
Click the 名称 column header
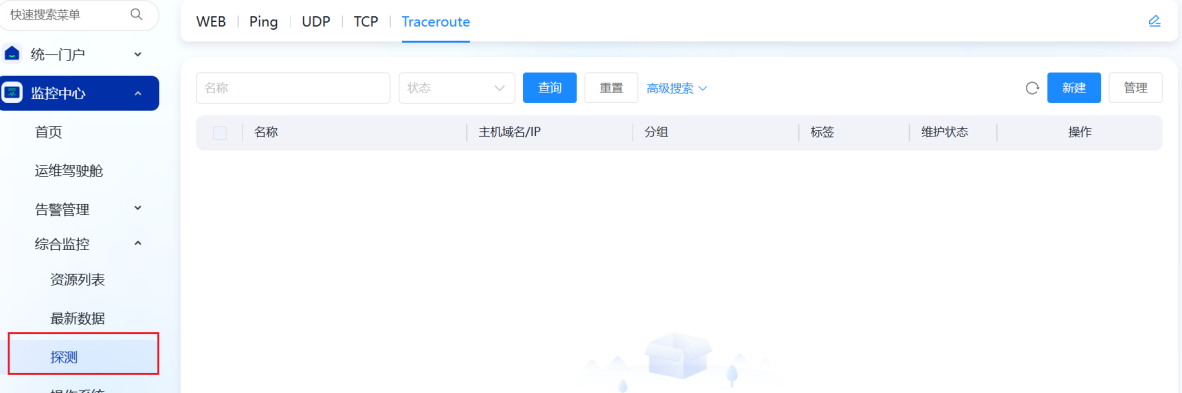click(x=266, y=132)
